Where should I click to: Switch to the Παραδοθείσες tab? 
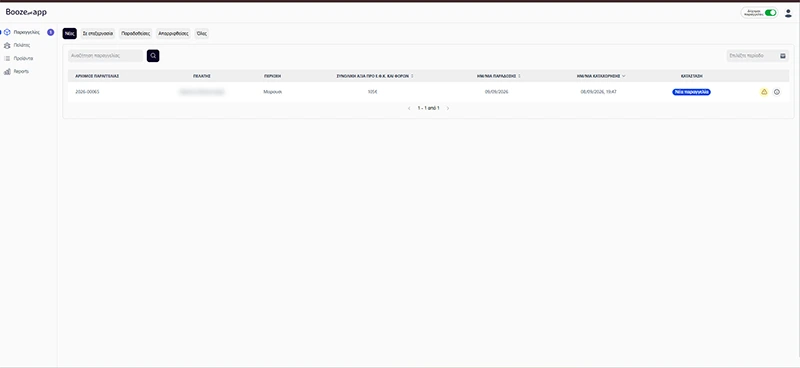tap(136, 33)
